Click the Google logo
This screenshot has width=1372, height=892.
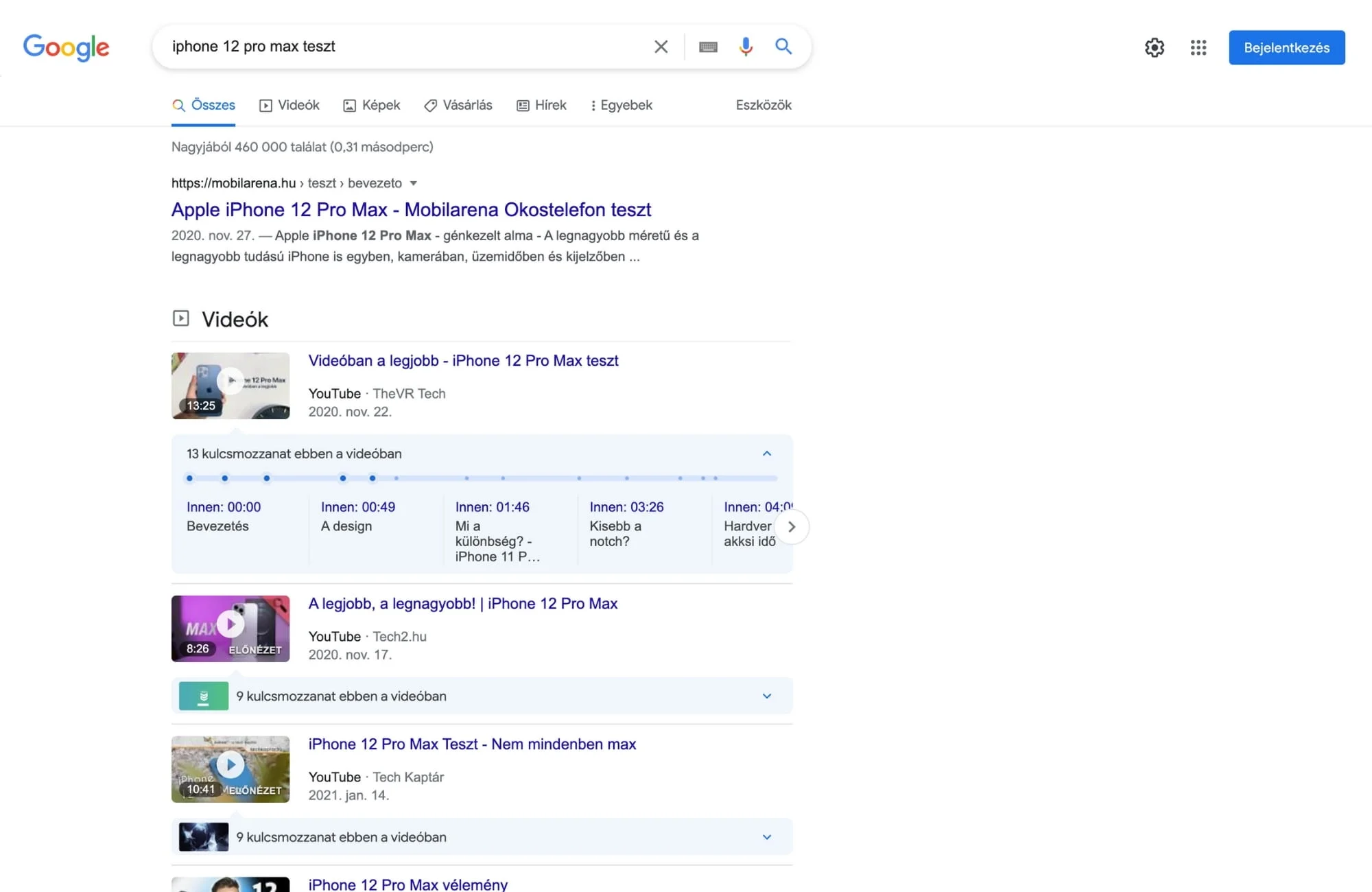point(66,47)
